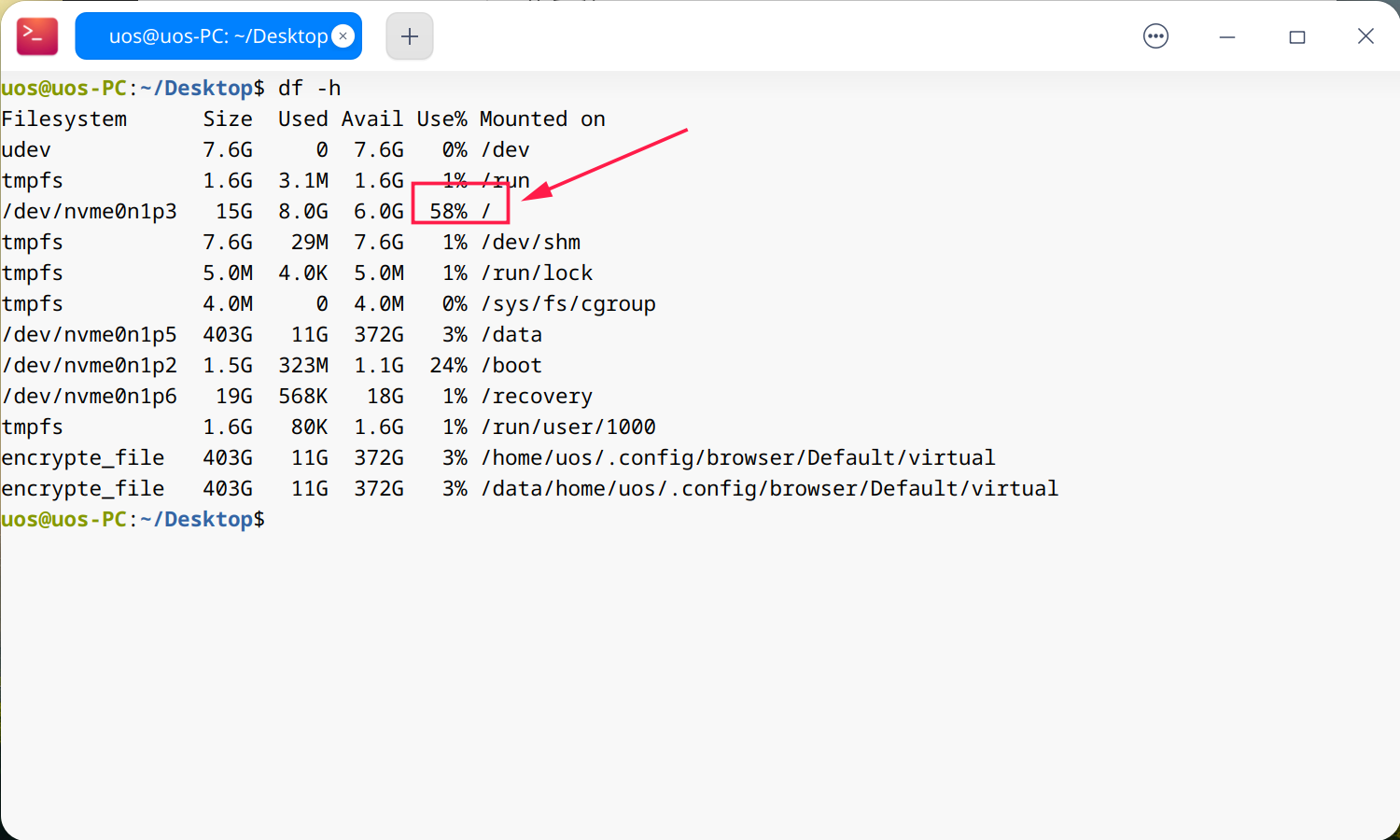Click the /dev/nvme0n1p3 filesystem entry
The width and height of the screenshot is (1400, 840).
tap(90, 212)
